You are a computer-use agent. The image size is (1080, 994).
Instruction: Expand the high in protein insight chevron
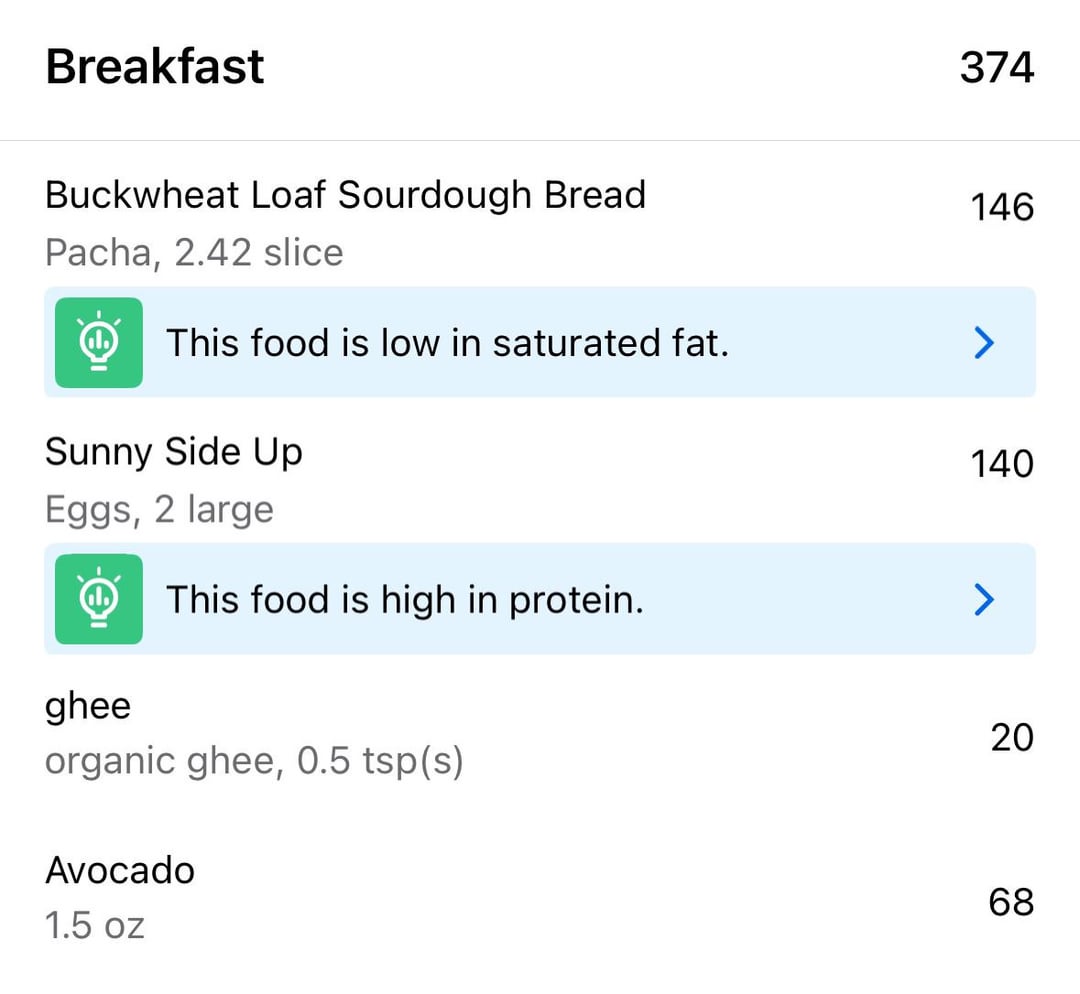pyautogui.click(x=984, y=599)
